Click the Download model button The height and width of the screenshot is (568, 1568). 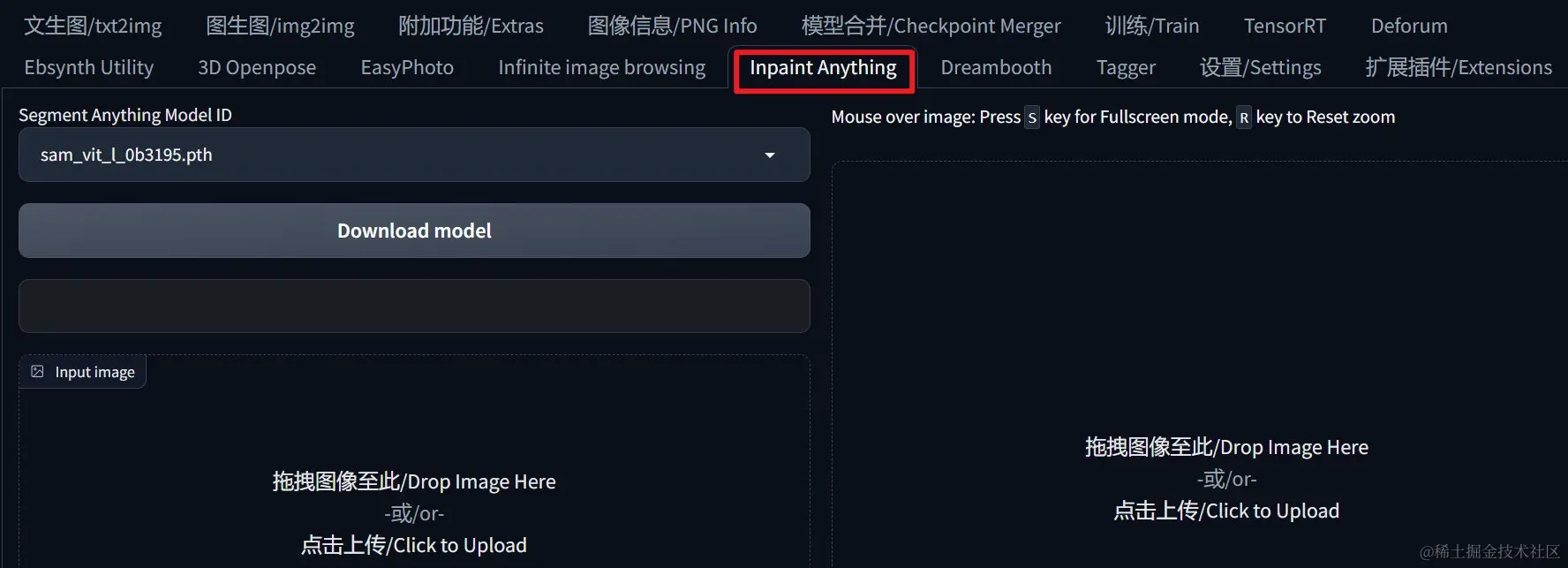click(414, 231)
